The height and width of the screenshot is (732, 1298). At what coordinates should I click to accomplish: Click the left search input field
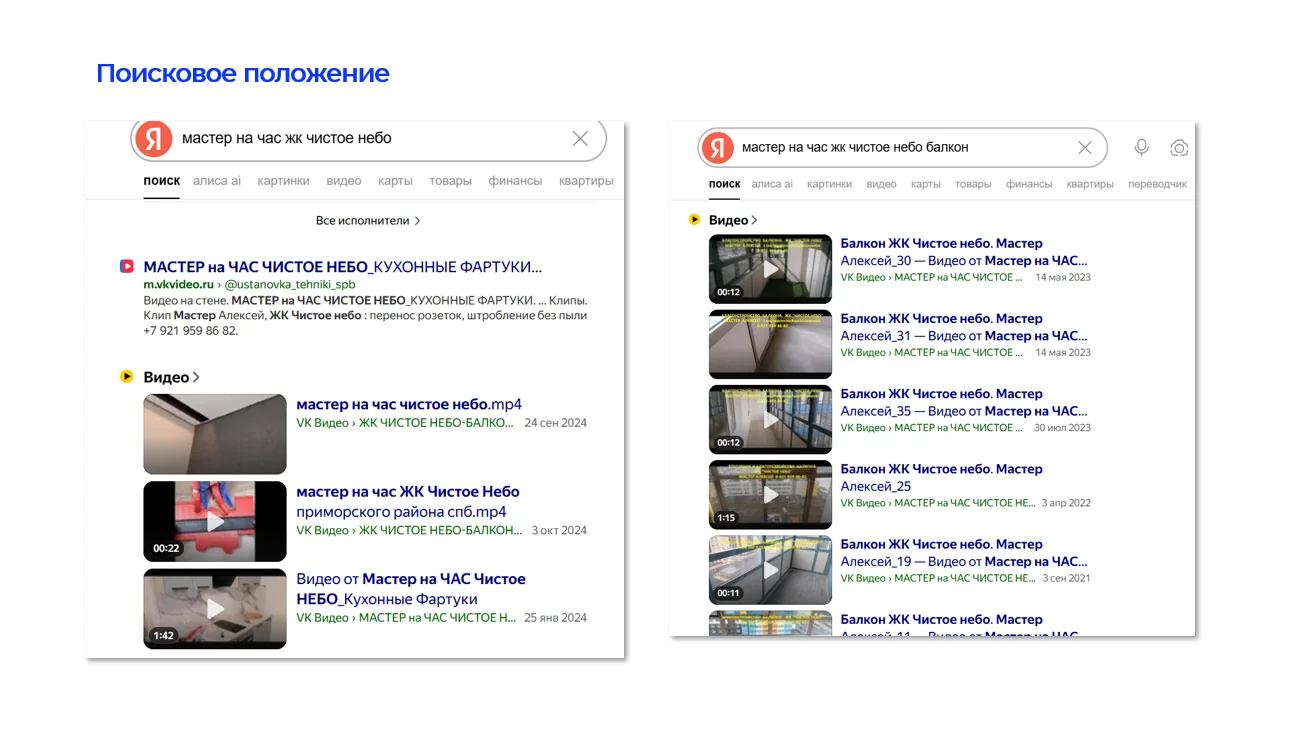coord(370,139)
